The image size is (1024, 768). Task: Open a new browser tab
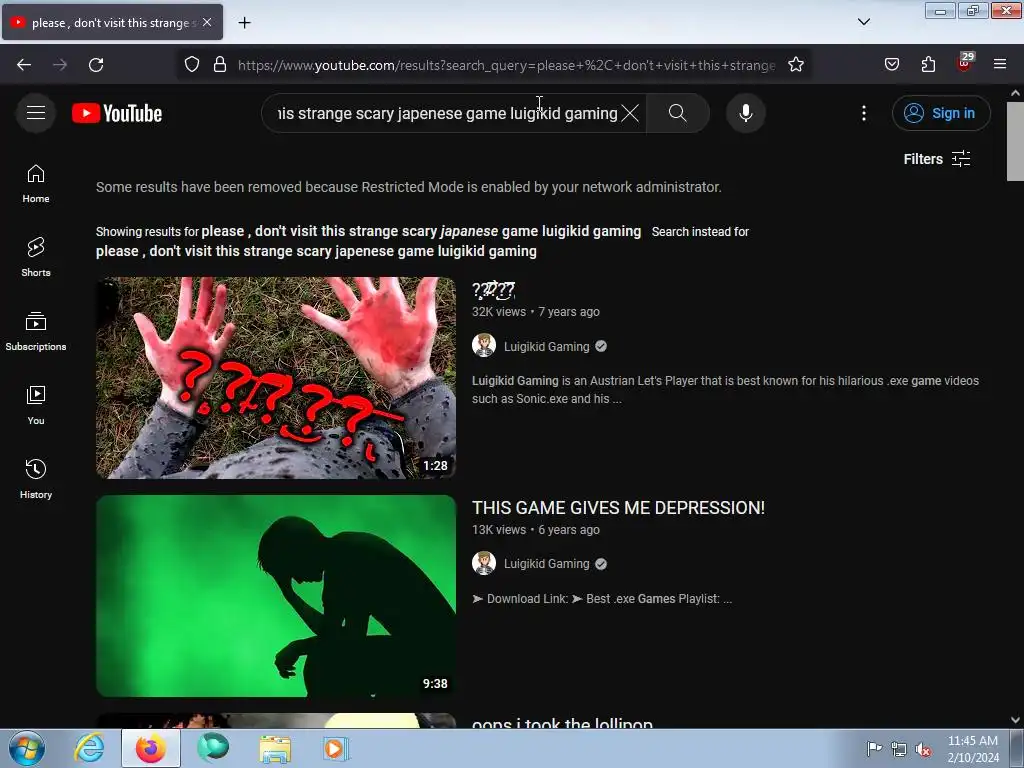(244, 23)
